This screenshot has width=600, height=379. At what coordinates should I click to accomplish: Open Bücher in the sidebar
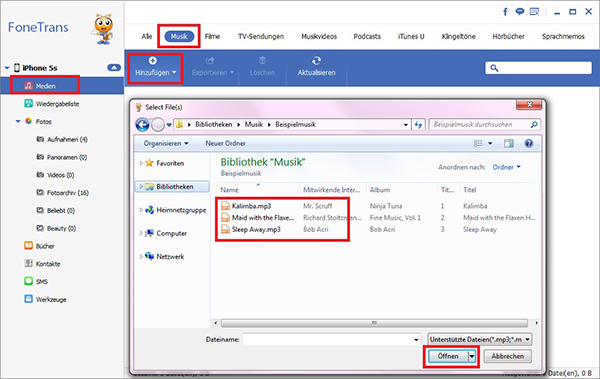click(x=45, y=246)
